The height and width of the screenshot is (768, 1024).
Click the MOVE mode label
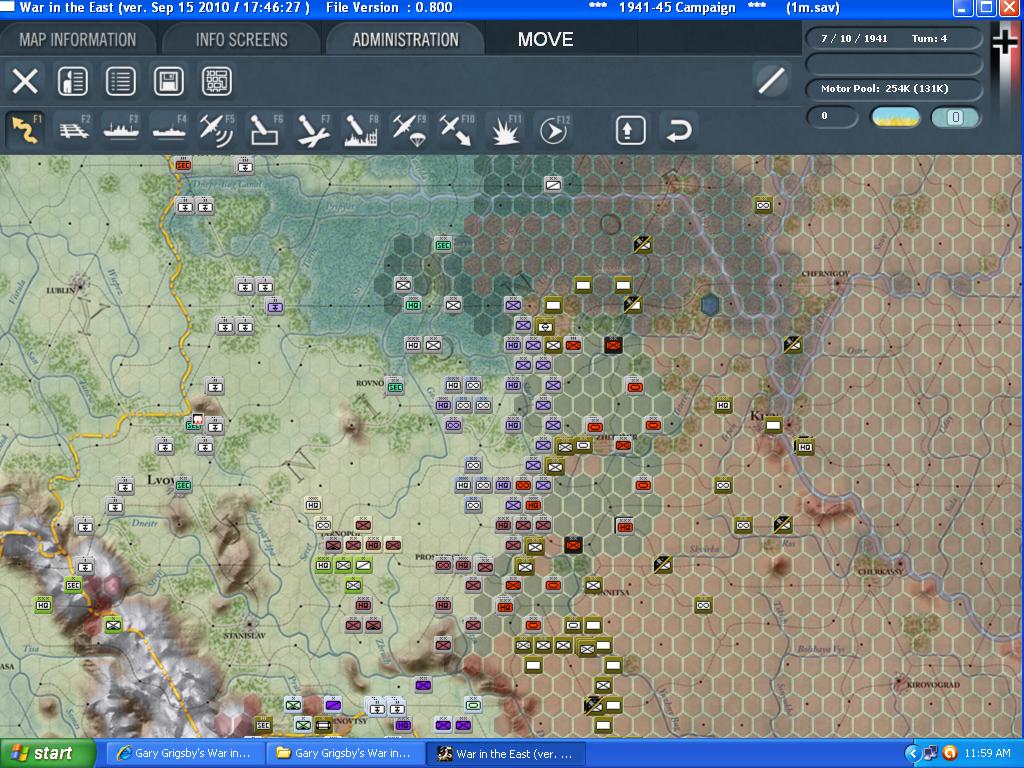(x=545, y=39)
